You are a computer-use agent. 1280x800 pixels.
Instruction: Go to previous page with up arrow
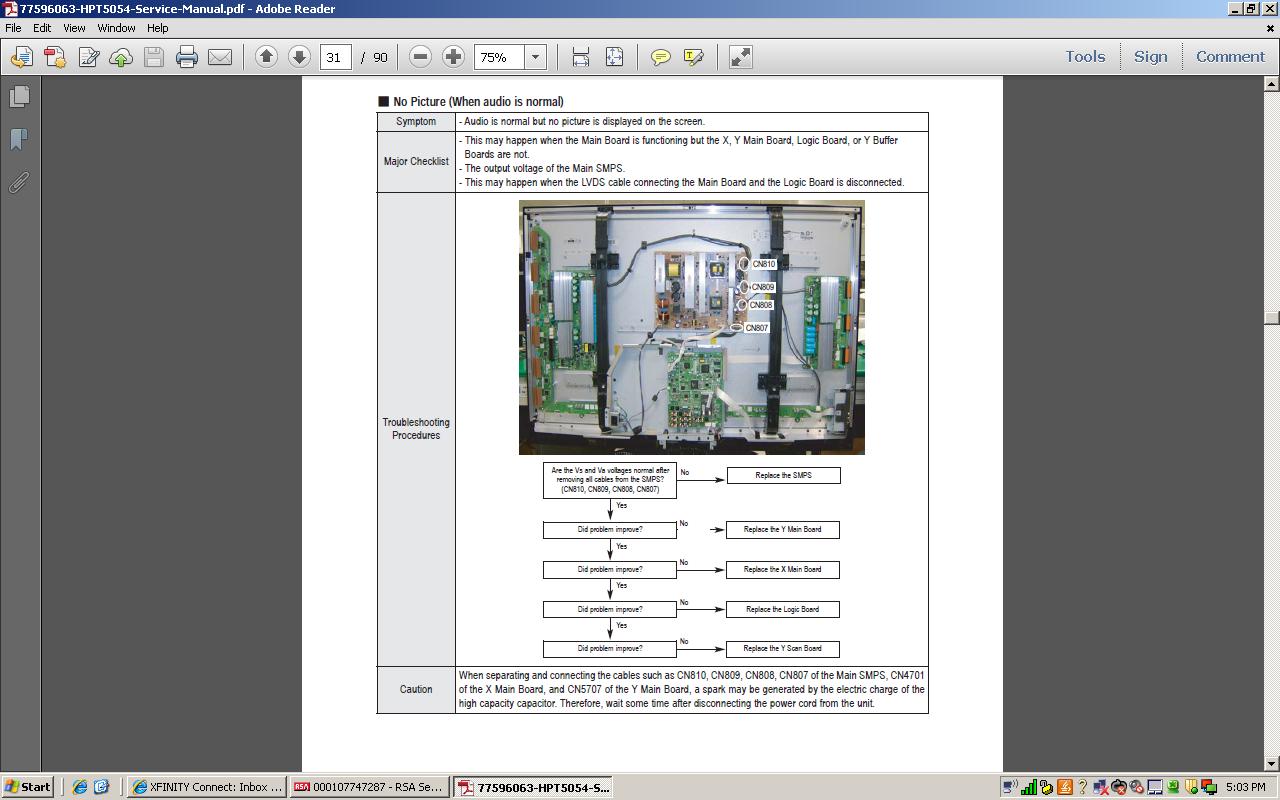(x=266, y=57)
